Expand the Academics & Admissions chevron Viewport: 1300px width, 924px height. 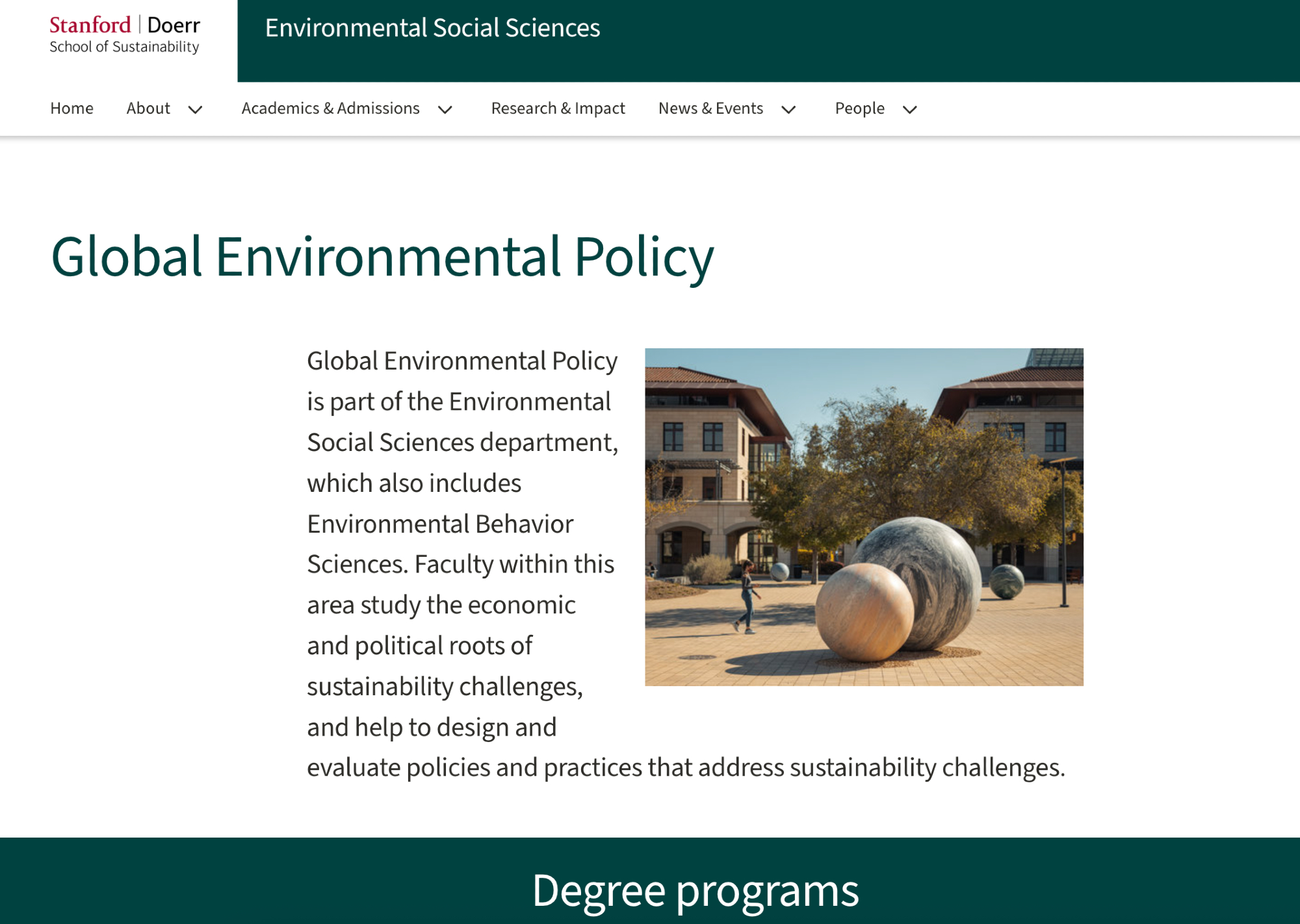click(x=445, y=110)
